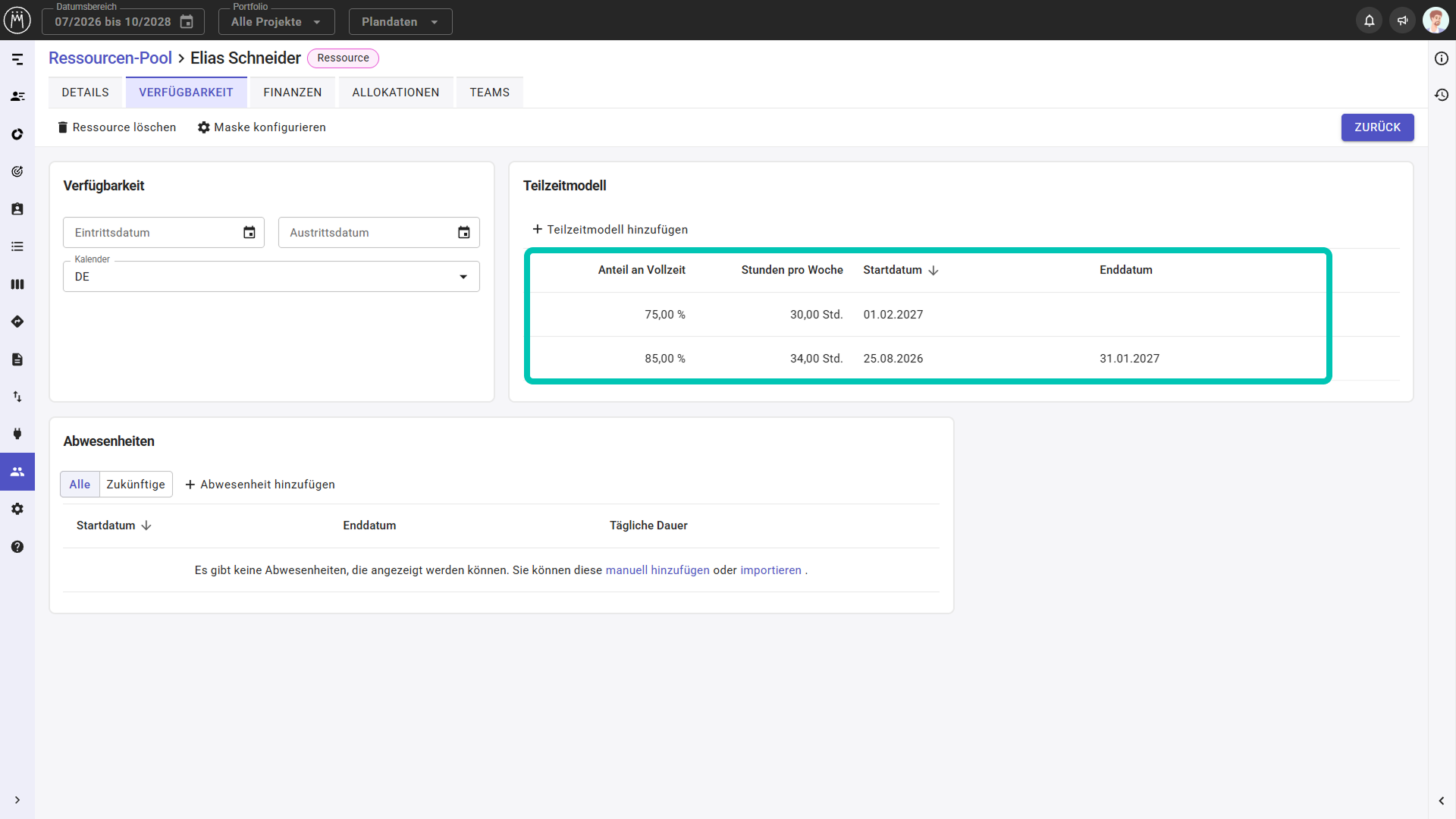This screenshot has height=819, width=1456.
Task: Click the info icon on right panel
Action: [x=1442, y=58]
